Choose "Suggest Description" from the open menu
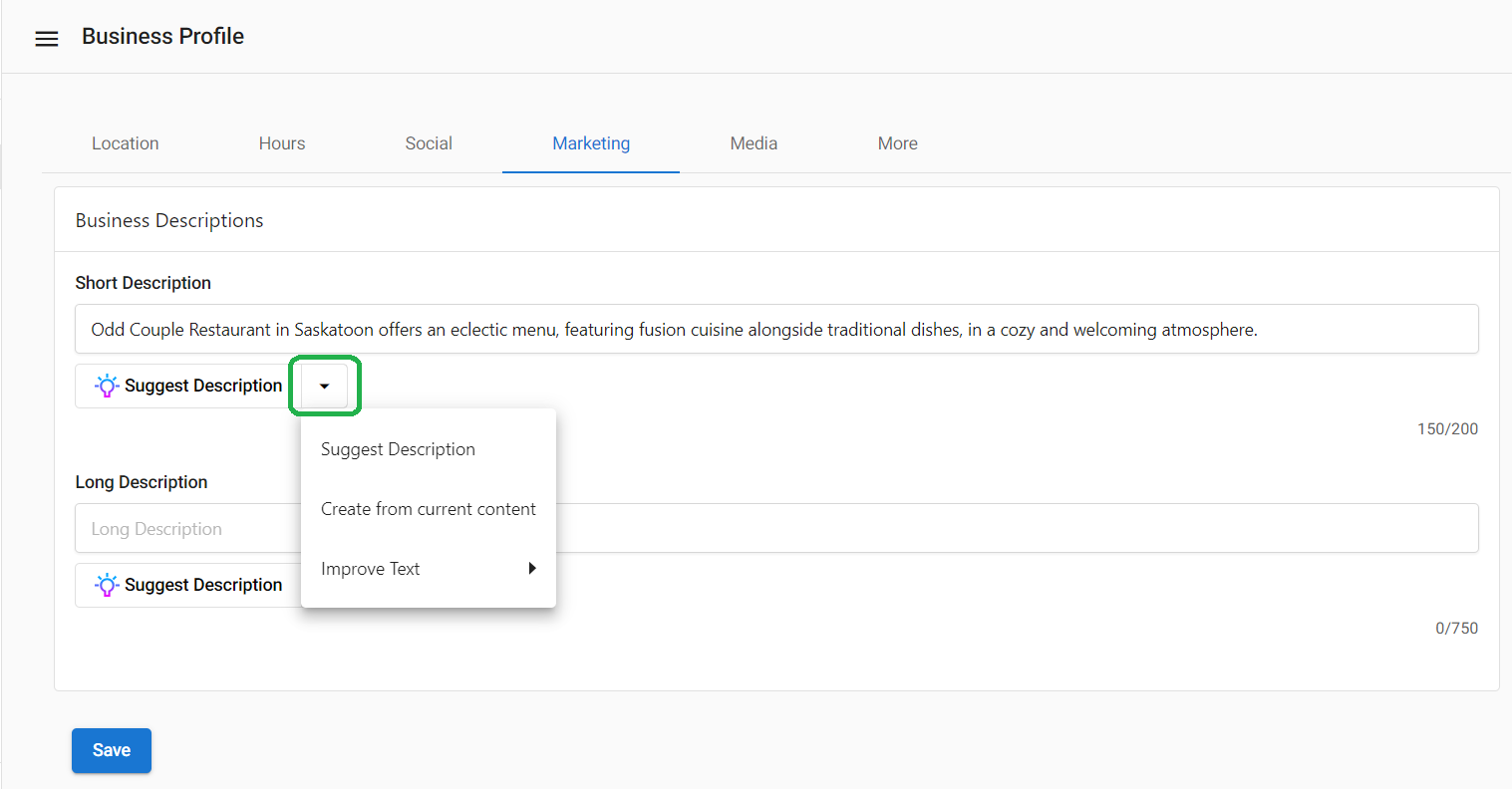The width and height of the screenshot is (1512, 789). [397, 448]
